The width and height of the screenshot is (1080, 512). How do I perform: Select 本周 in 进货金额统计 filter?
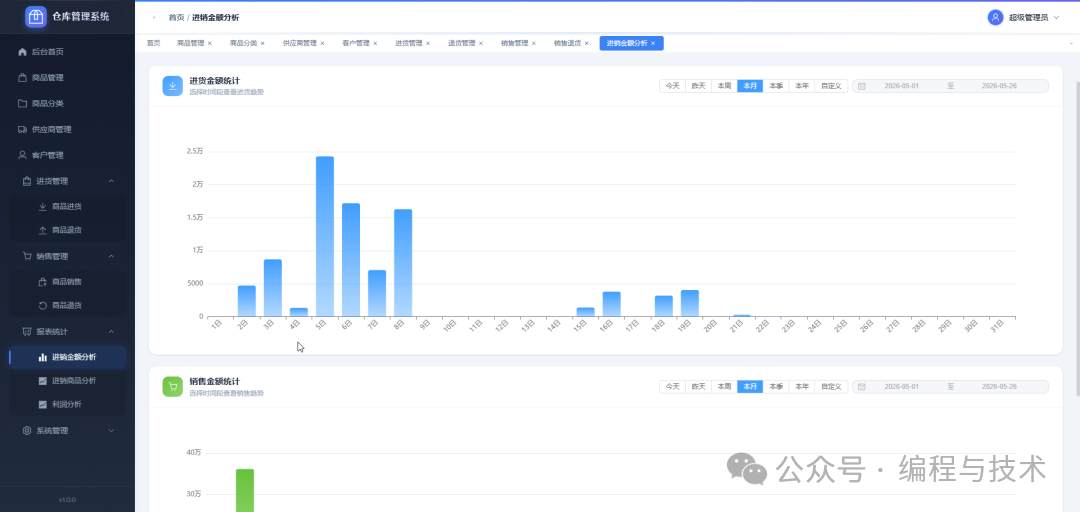tap(724, 86)
